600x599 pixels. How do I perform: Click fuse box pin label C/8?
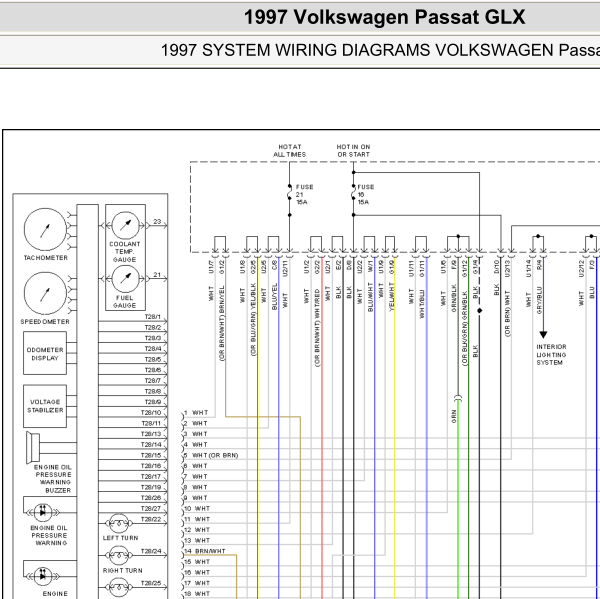pos(274,264)
